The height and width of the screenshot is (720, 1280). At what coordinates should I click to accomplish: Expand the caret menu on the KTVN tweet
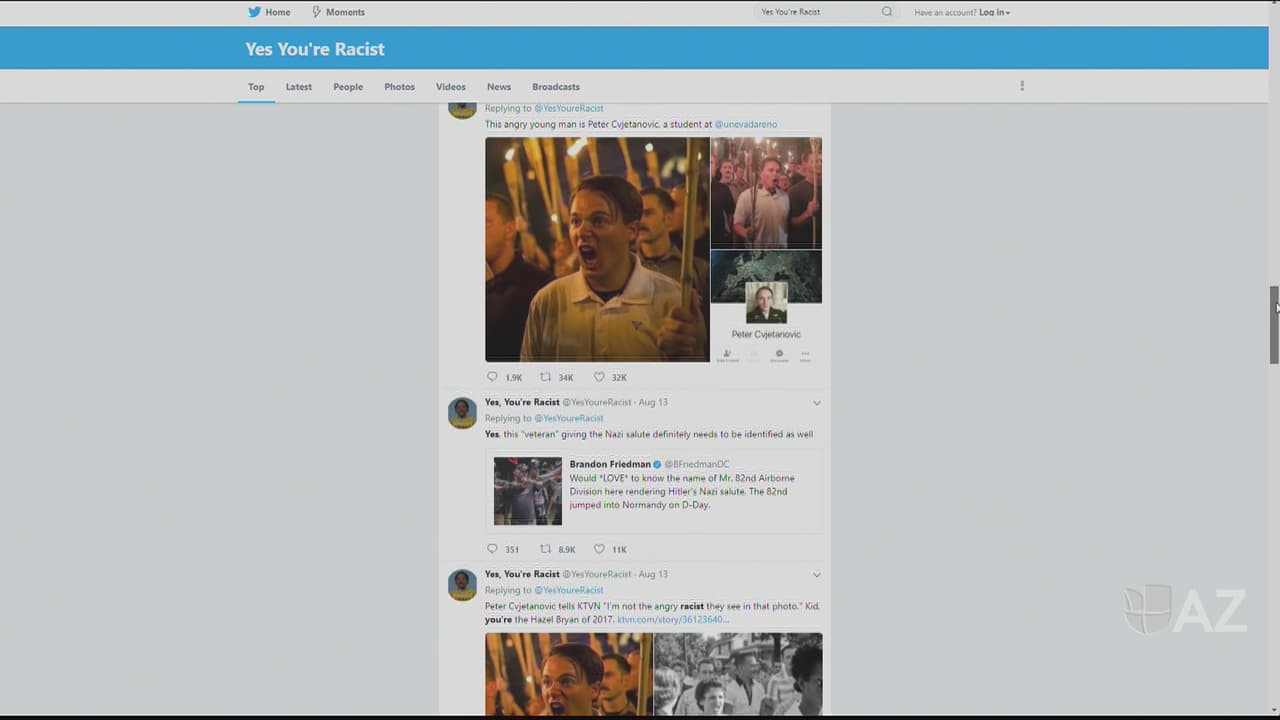(816, 575)
